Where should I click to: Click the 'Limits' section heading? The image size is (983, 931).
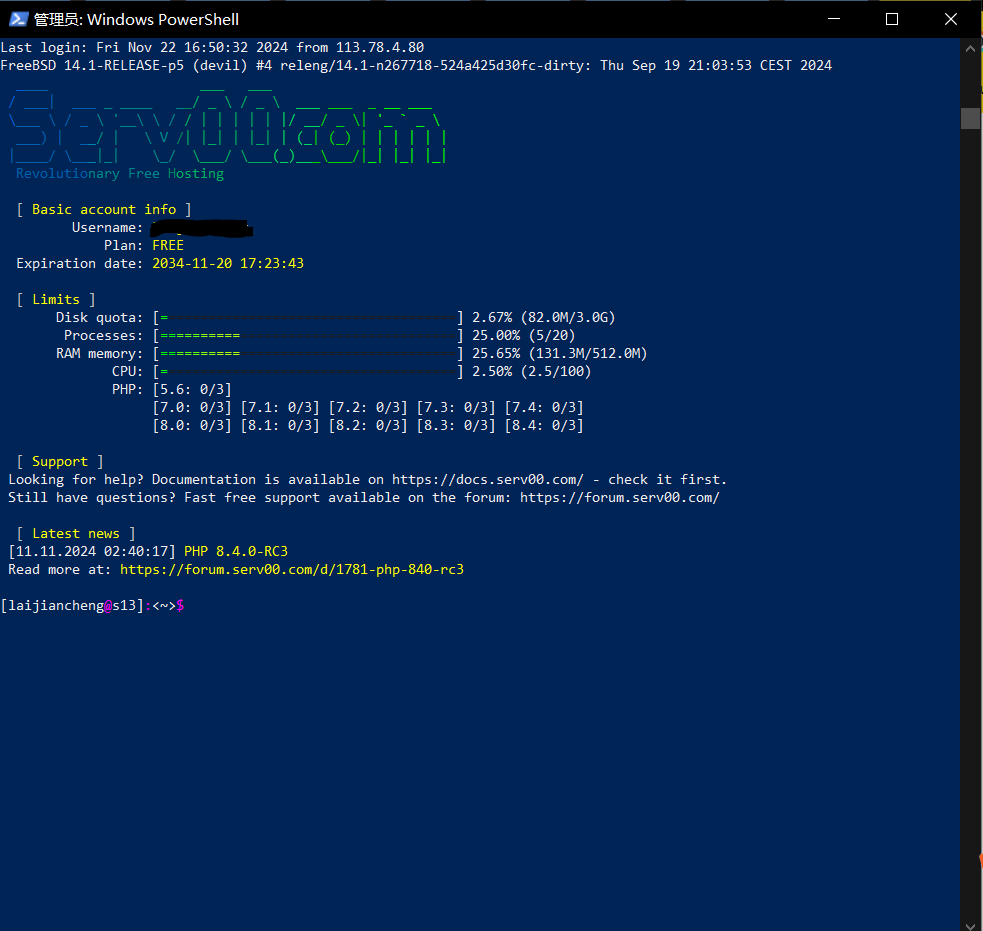[56, 300]
